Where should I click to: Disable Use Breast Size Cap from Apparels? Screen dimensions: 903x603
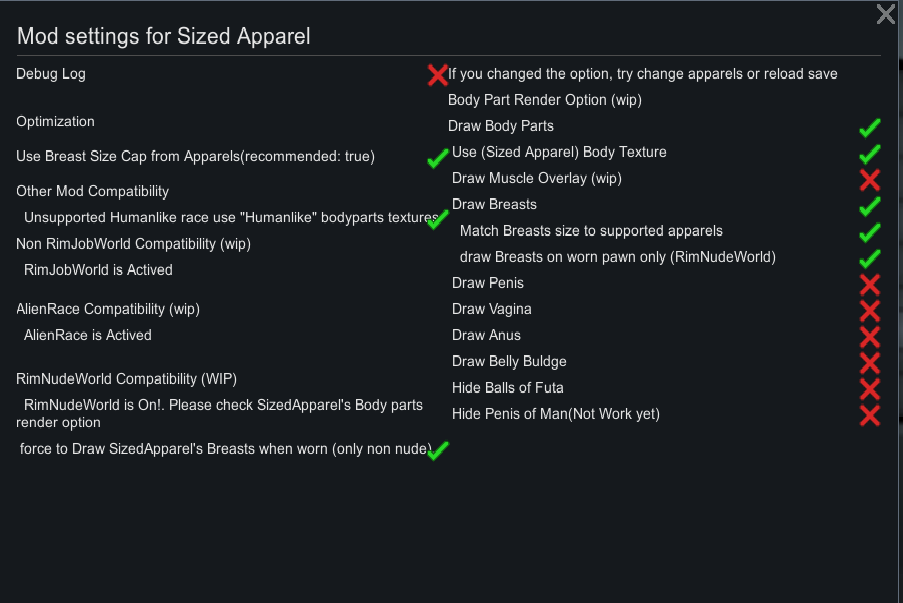tap(436, 160)
